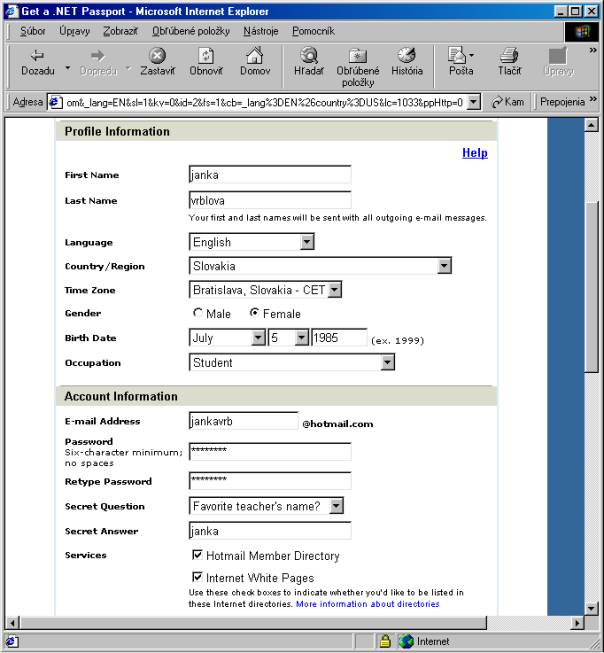
Task: Click the Tlačiť print icon
Action: 509,57
